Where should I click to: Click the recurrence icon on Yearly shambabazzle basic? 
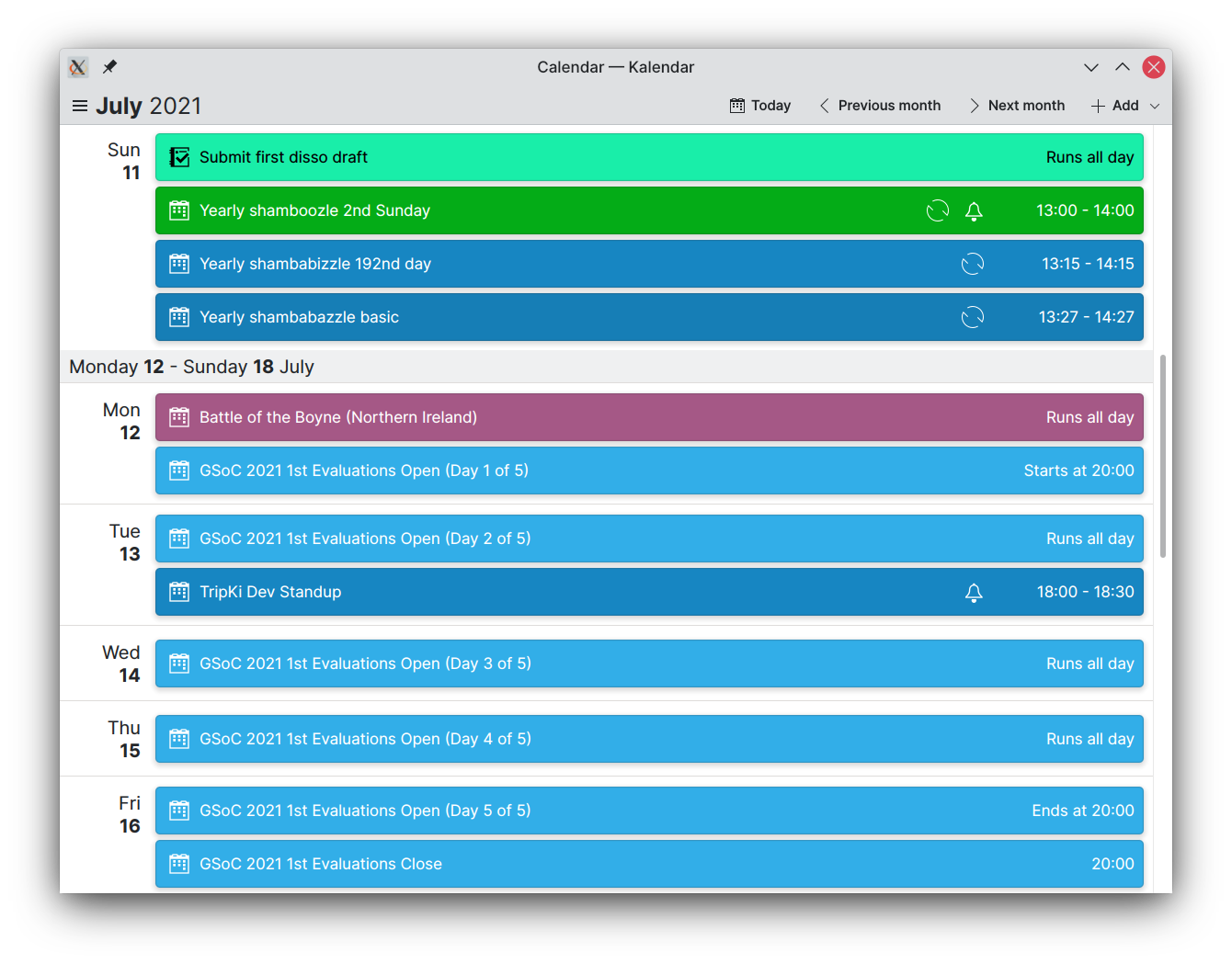973,317
